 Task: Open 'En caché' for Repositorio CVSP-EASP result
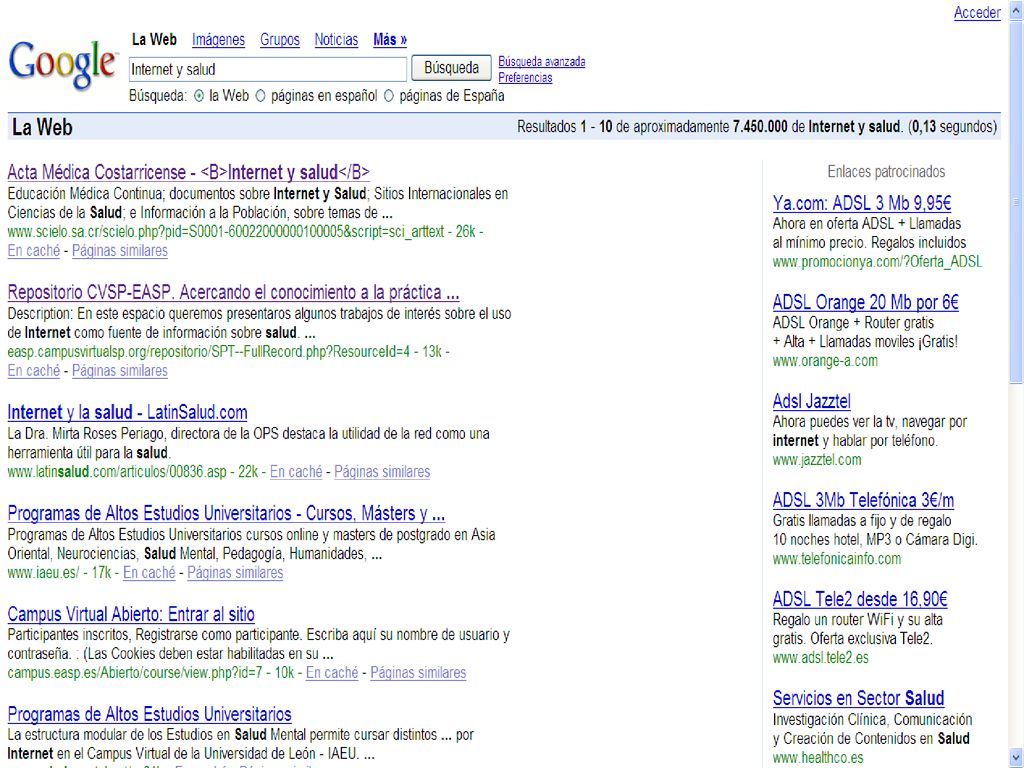pyautogui.click(x=34, y=371)
